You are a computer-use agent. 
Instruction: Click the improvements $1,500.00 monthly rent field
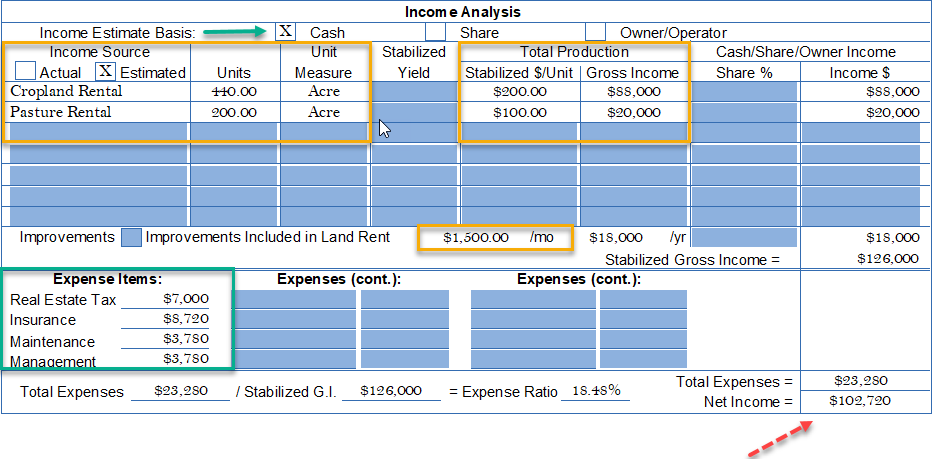[x=478, y=238]
